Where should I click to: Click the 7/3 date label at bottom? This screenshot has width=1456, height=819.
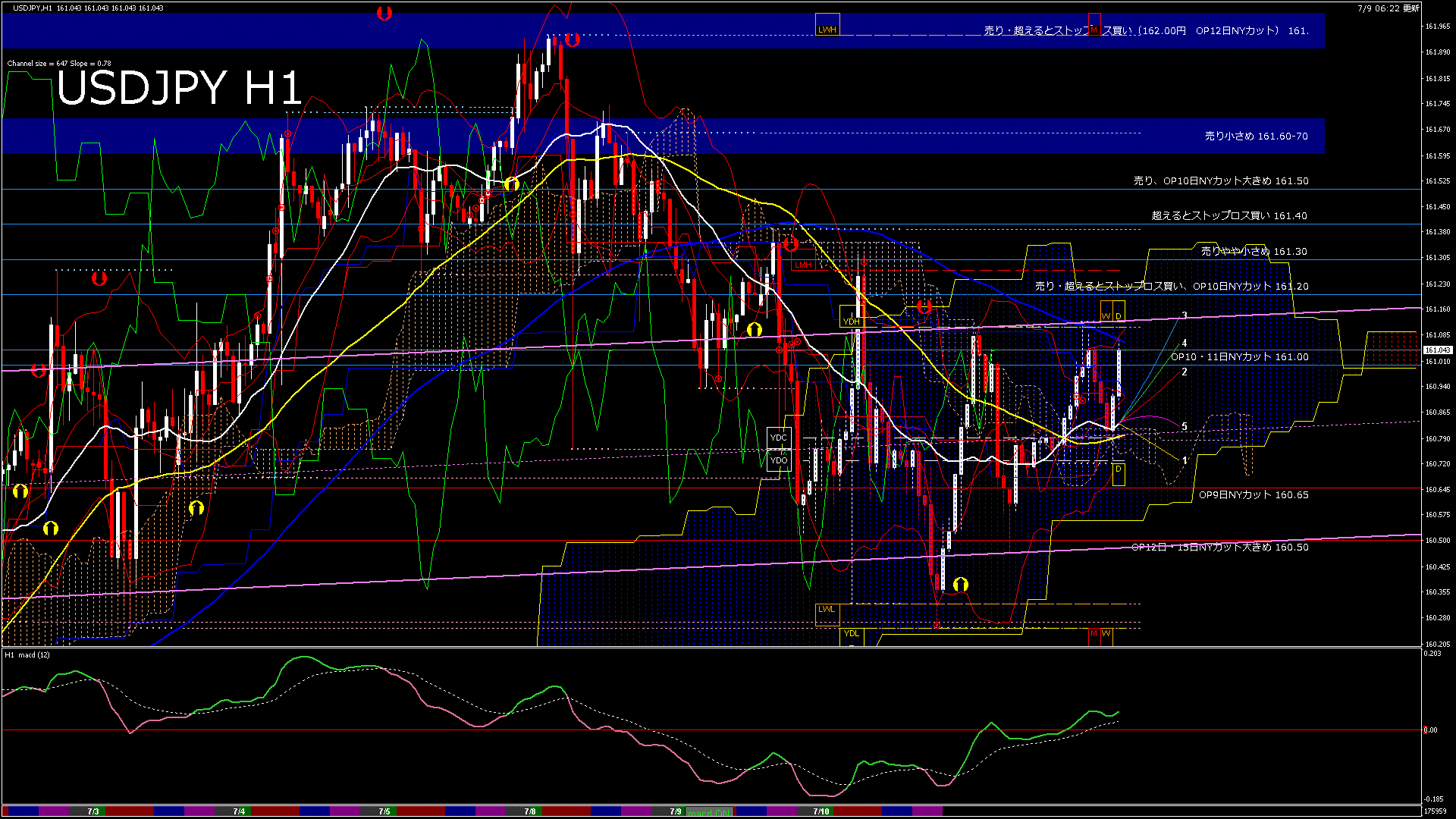[93, 811]
